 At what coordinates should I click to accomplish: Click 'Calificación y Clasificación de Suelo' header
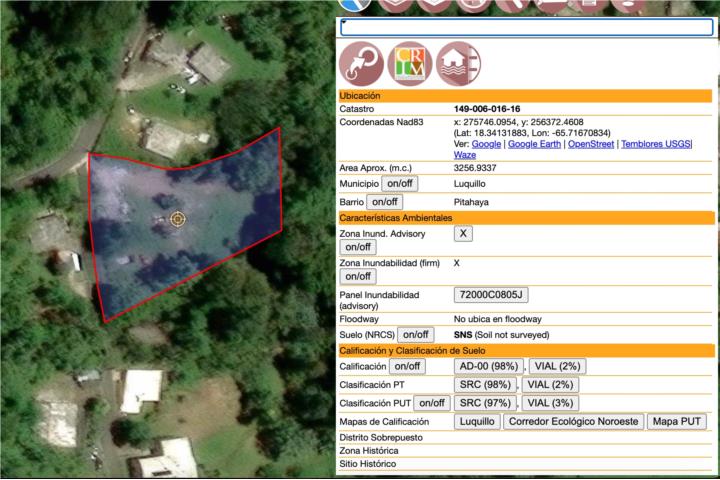(527, 351)
